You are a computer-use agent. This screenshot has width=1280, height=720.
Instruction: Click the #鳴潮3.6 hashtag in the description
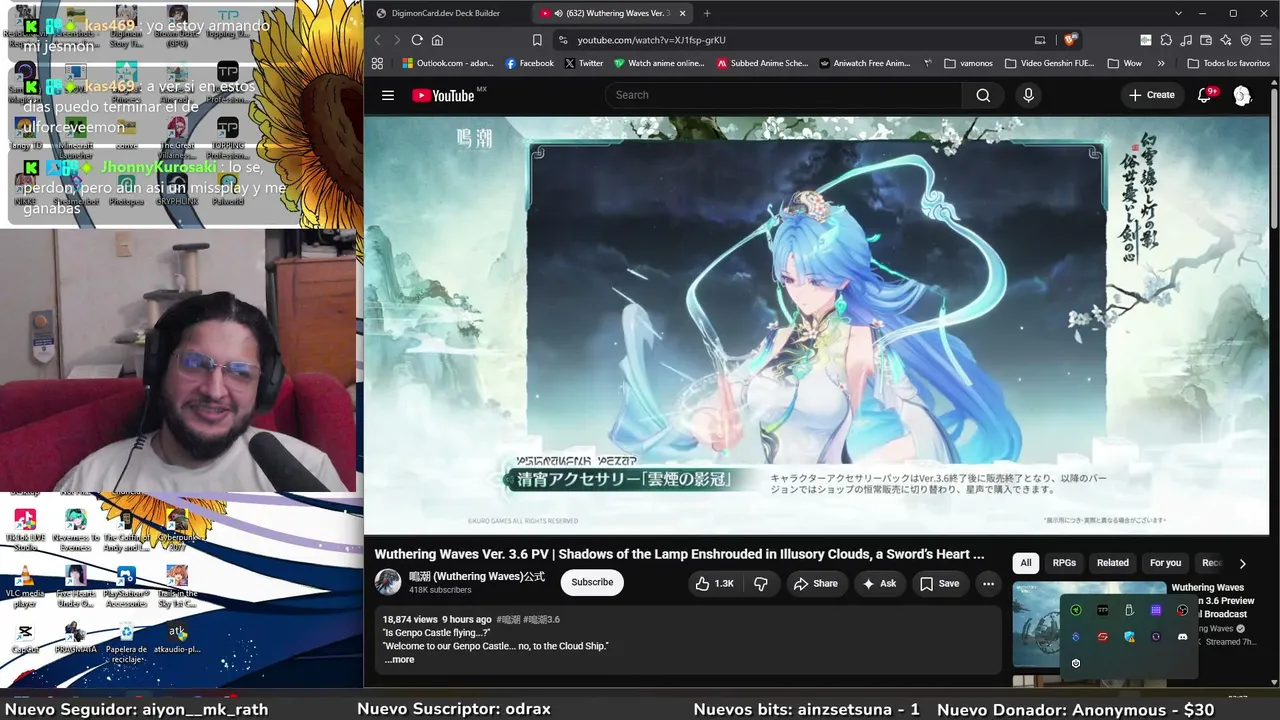[x=541, y=620]
